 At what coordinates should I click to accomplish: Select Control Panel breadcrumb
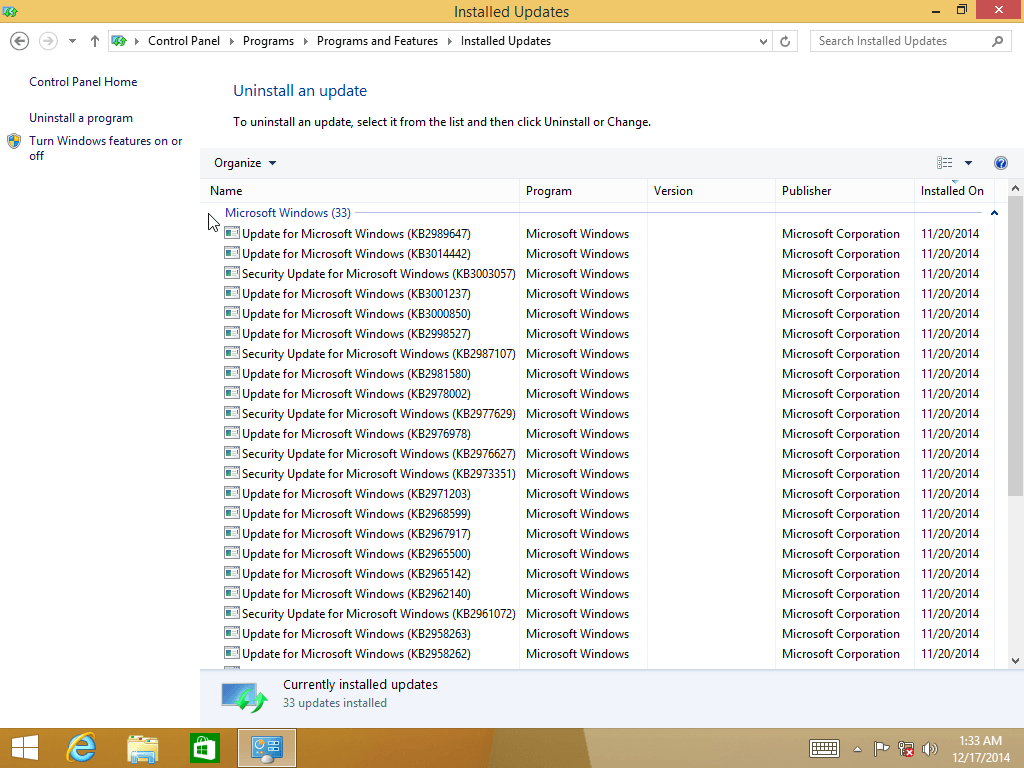point(184,41)
